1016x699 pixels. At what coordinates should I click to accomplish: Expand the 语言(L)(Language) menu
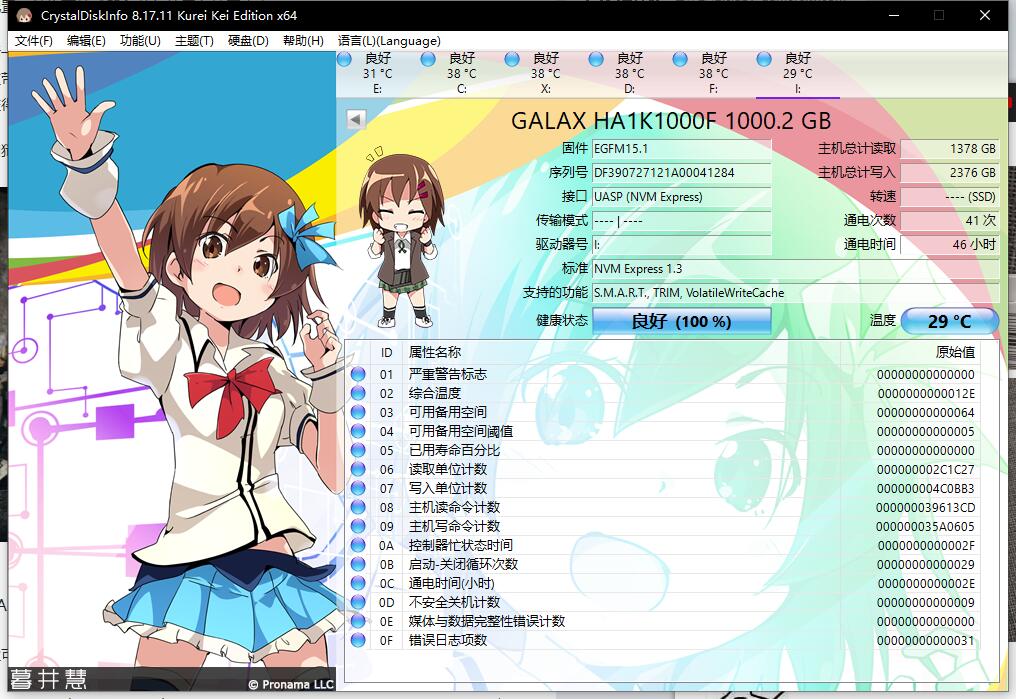pyautogui.click(x=389, y=41)
